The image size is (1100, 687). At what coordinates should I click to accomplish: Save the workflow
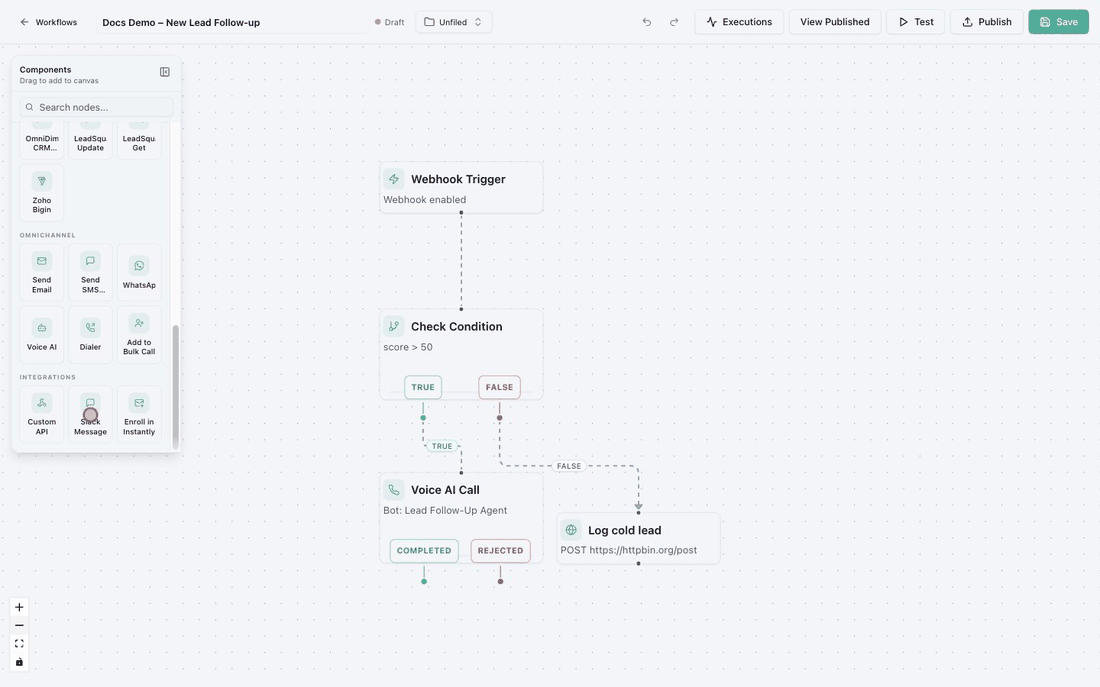click(1059, 22)
